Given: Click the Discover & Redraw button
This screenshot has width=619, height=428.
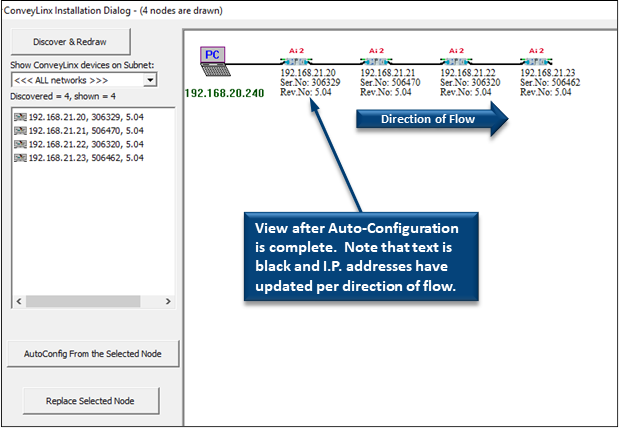Looking at the screenshot, I should 70,42.
